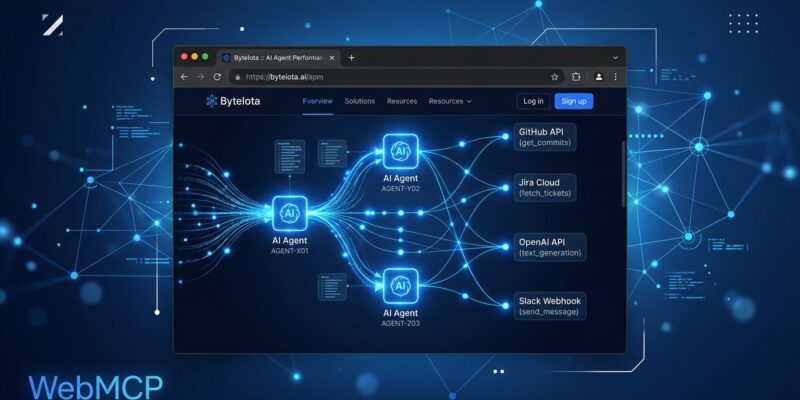Image resolution: width=800 pixels, height=400 pixels.
Task: Reload the page with the refresh icon
Action: 217,77
